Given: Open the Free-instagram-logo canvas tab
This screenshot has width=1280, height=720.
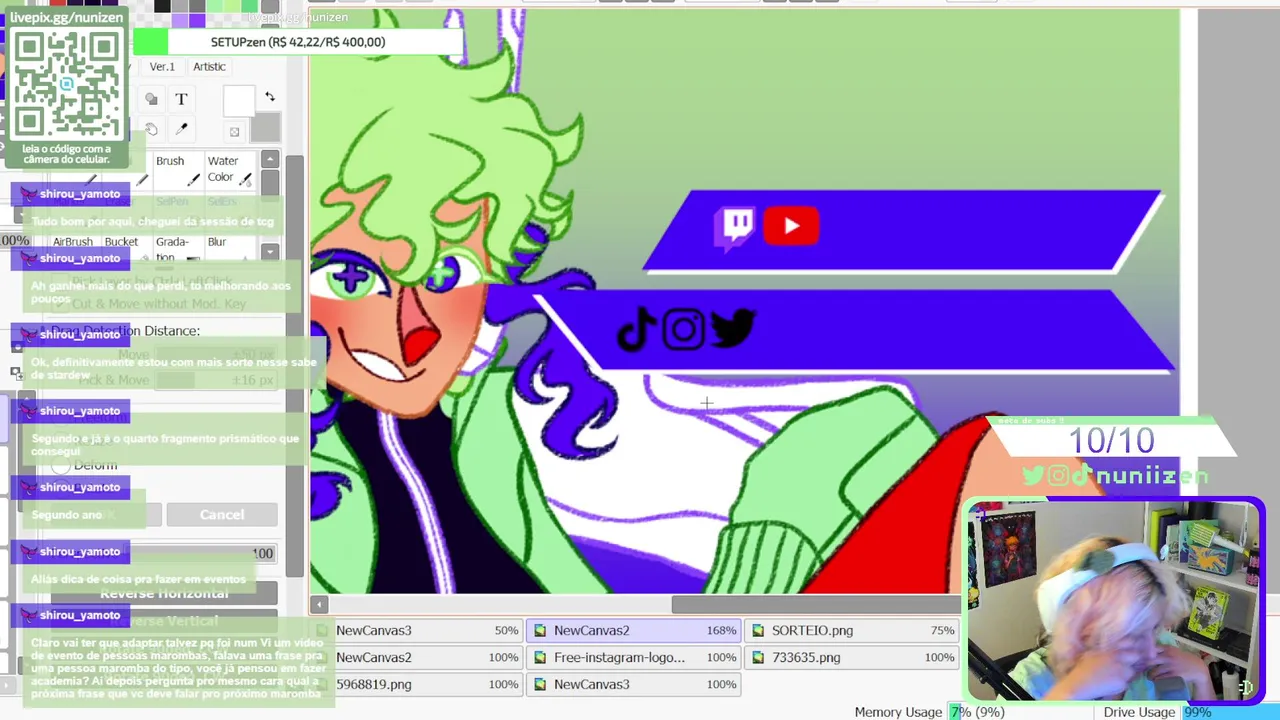Looking at the screenshot, I should [x=634, y=658].
